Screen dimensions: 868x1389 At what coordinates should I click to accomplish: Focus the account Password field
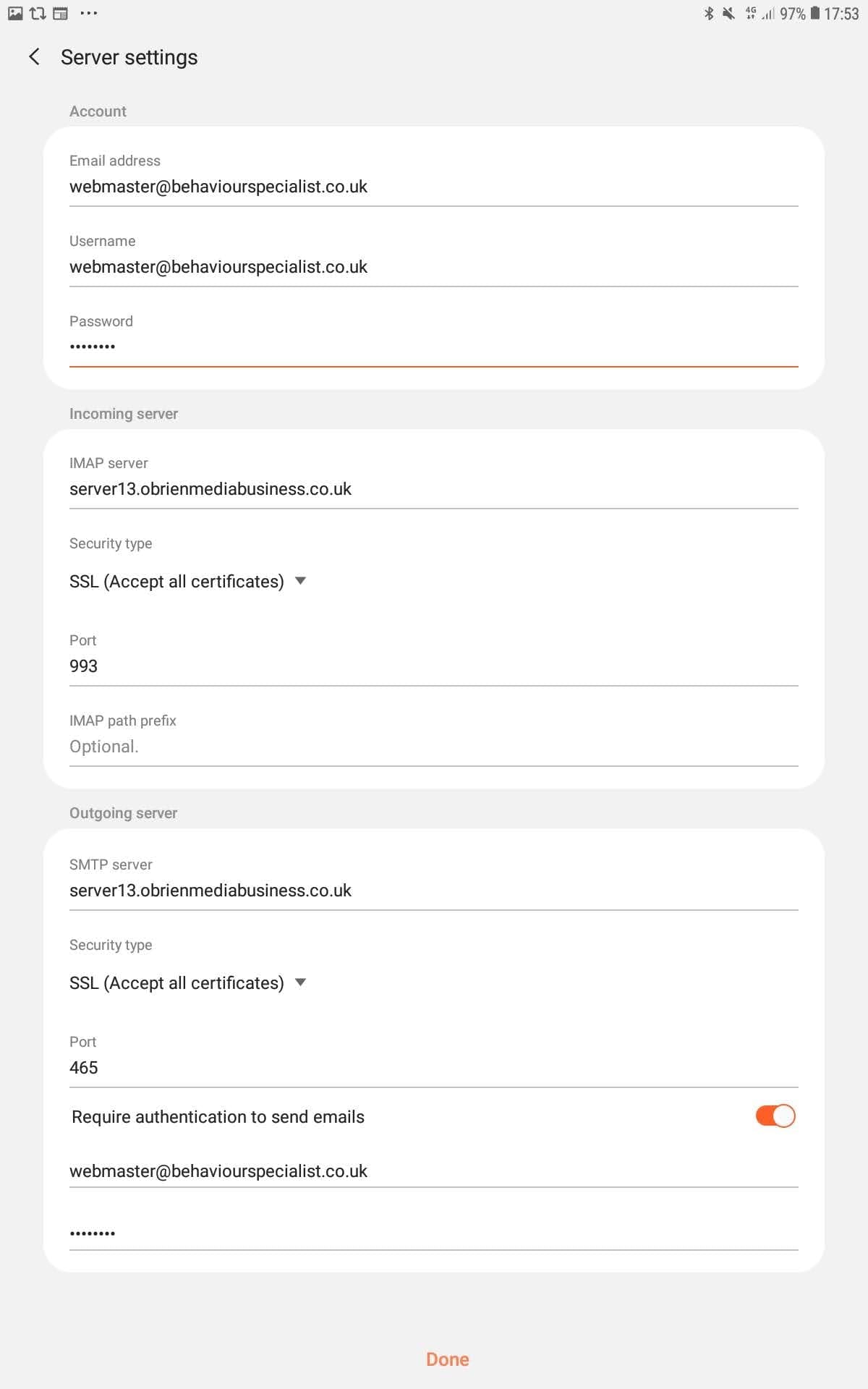434,347
